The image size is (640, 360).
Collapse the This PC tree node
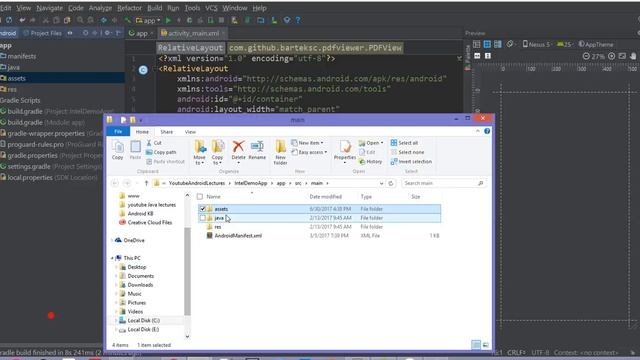[x=112, y=258]
